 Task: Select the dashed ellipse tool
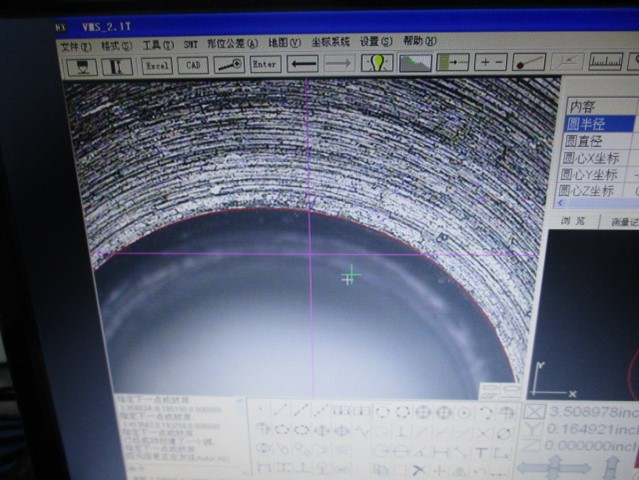pos(281,429)
